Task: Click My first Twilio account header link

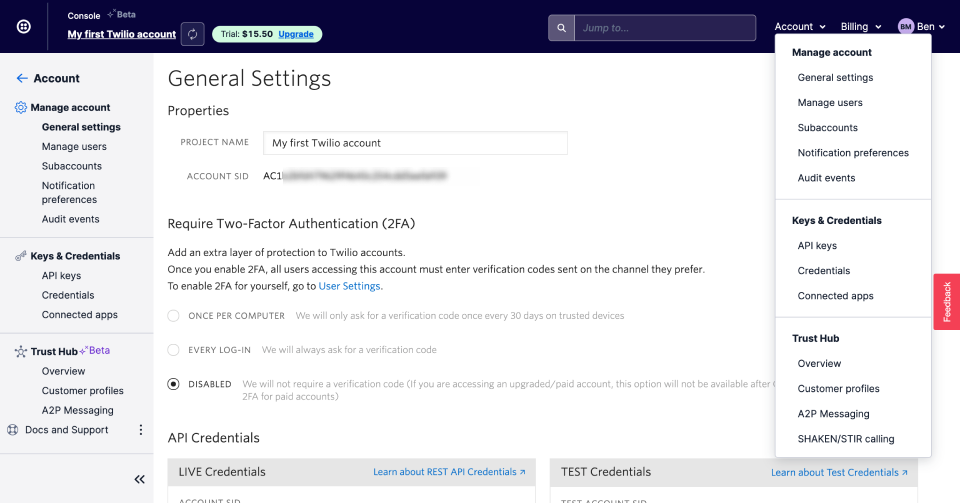Action: coord(122,34)
